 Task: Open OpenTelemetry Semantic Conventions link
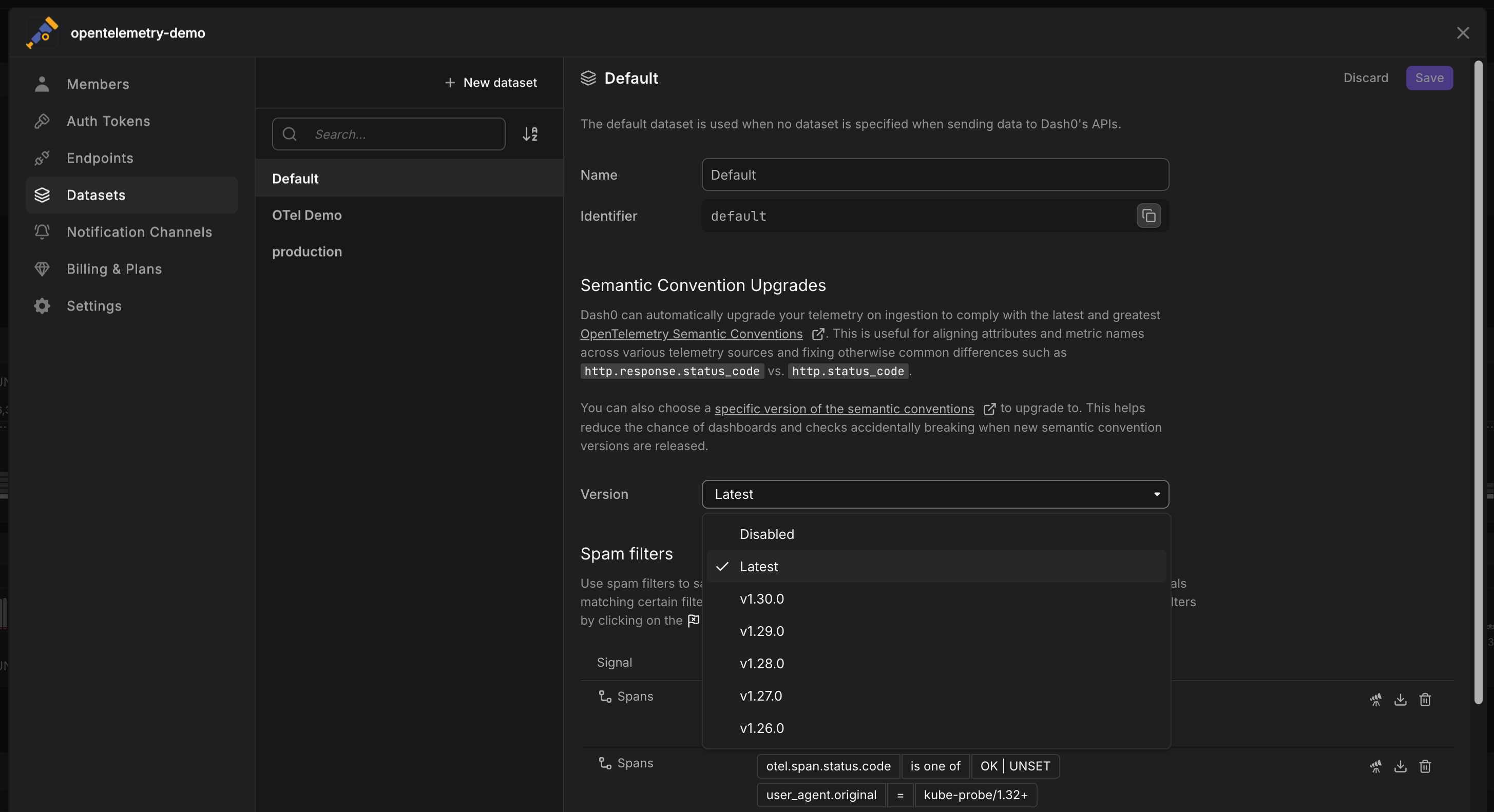[x=692, y=334]
